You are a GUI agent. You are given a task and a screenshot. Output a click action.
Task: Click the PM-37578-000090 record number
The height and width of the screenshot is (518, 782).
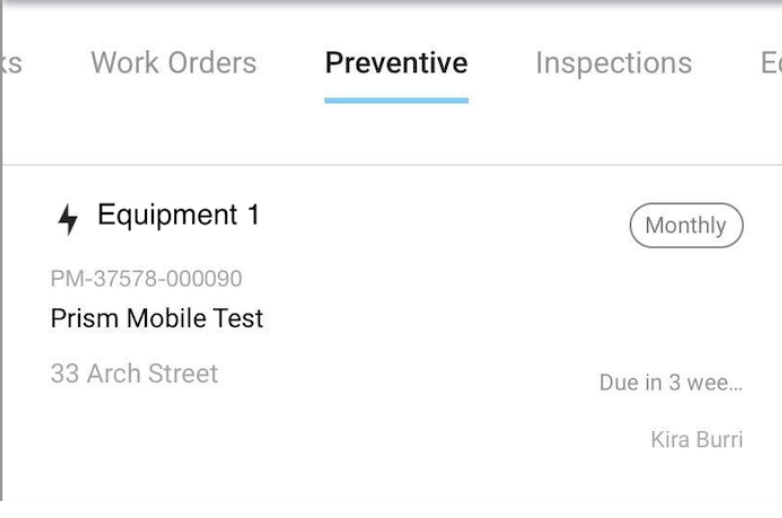[146, 279]
